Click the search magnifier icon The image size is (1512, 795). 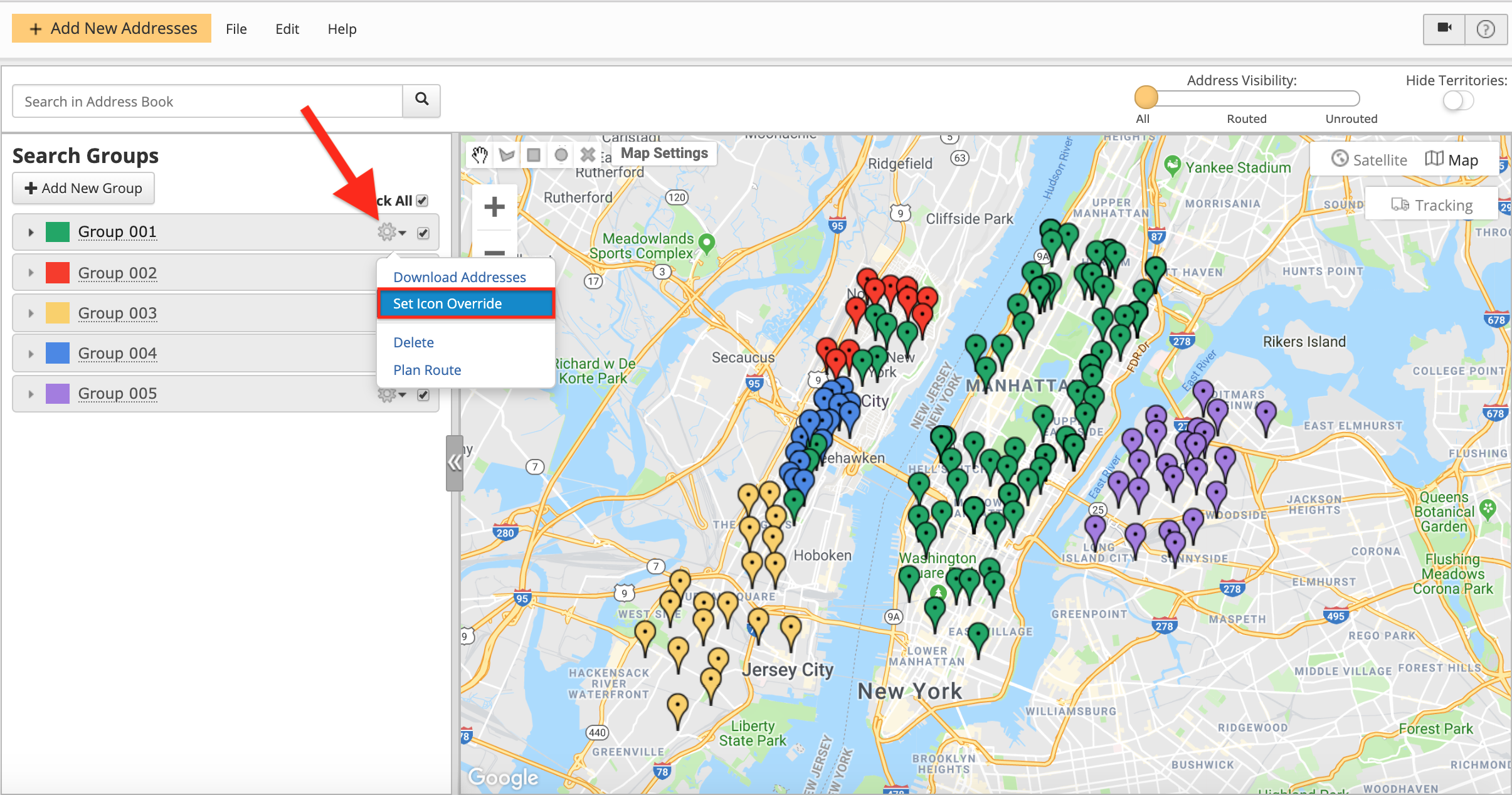click(x=422, y=100)
